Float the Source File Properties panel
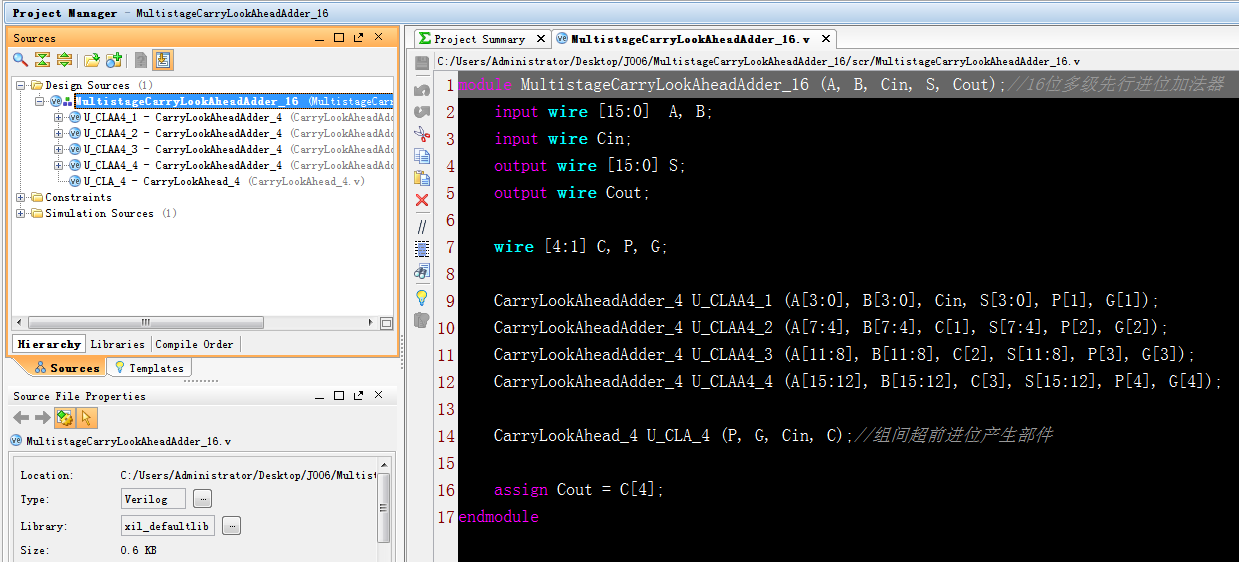1239x562 pixels. (359, 395)
